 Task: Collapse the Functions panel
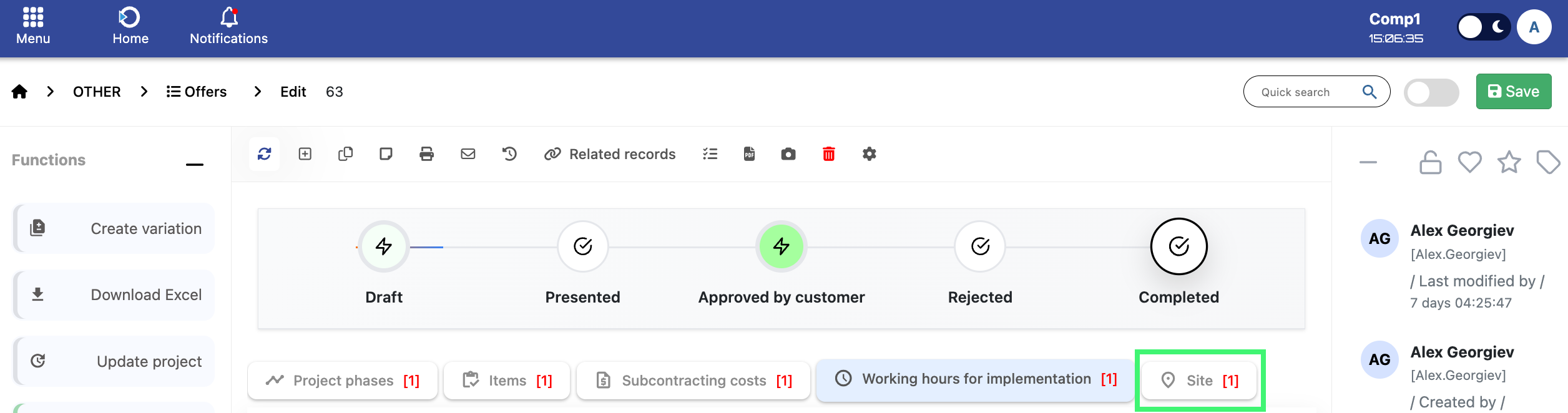click(x=194, y=164)
